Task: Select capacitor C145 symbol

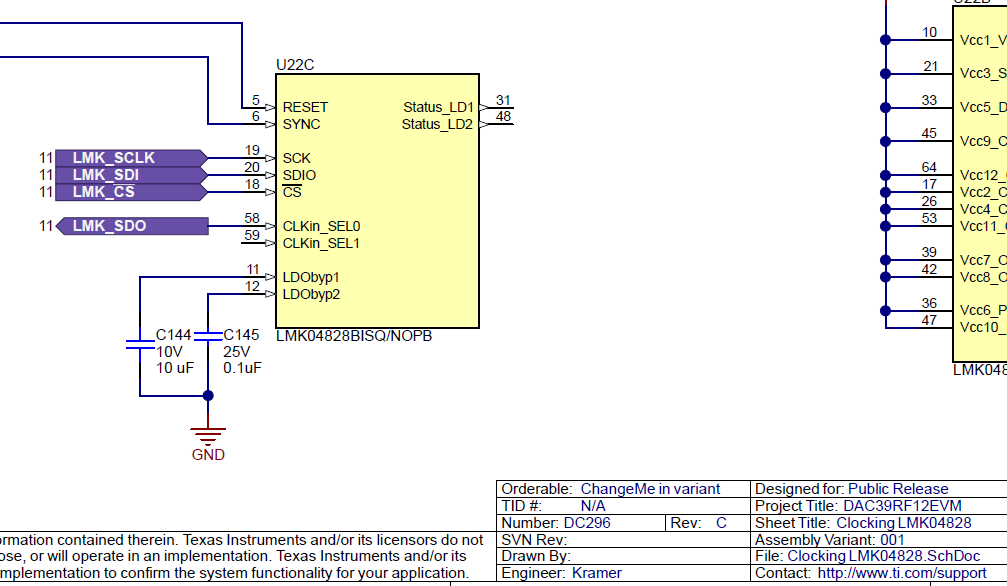Action: pos(207,340)
